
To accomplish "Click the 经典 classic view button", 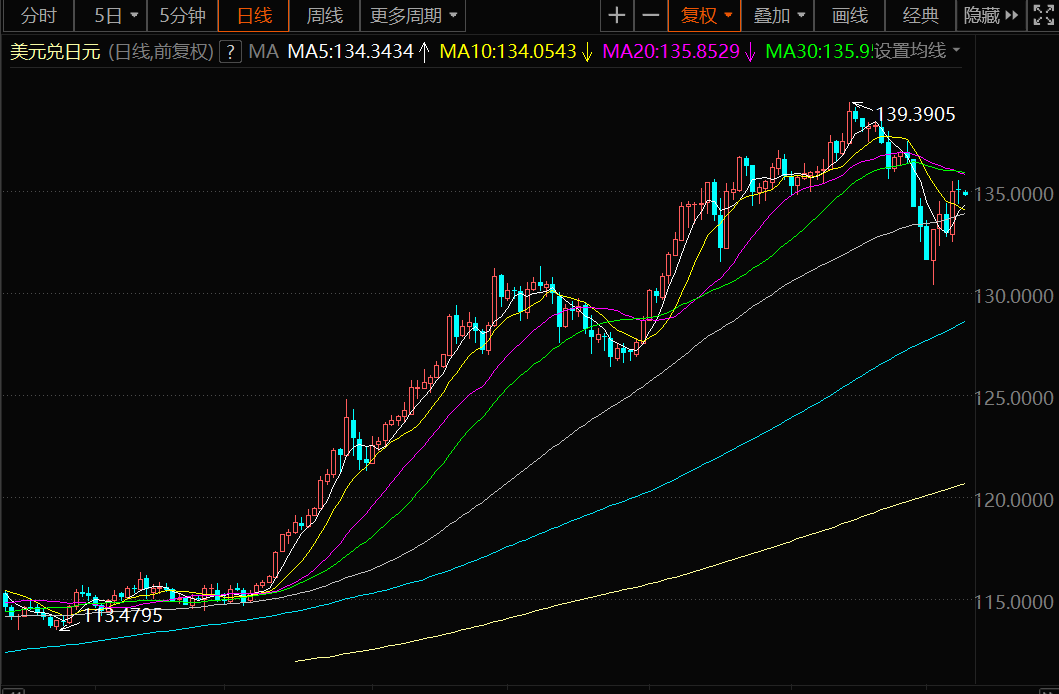I will tap(920, 16).
